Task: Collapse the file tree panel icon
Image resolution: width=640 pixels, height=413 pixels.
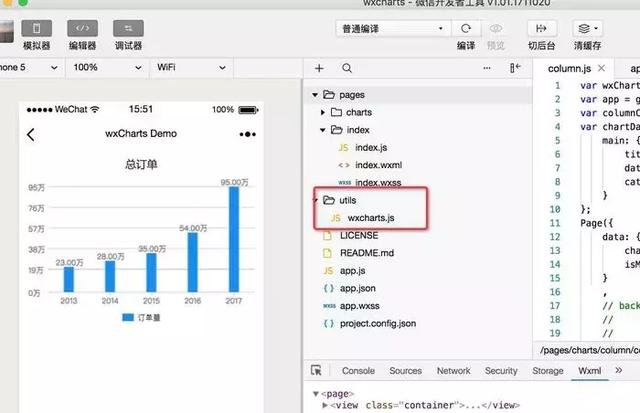Action: click(515, 68)
